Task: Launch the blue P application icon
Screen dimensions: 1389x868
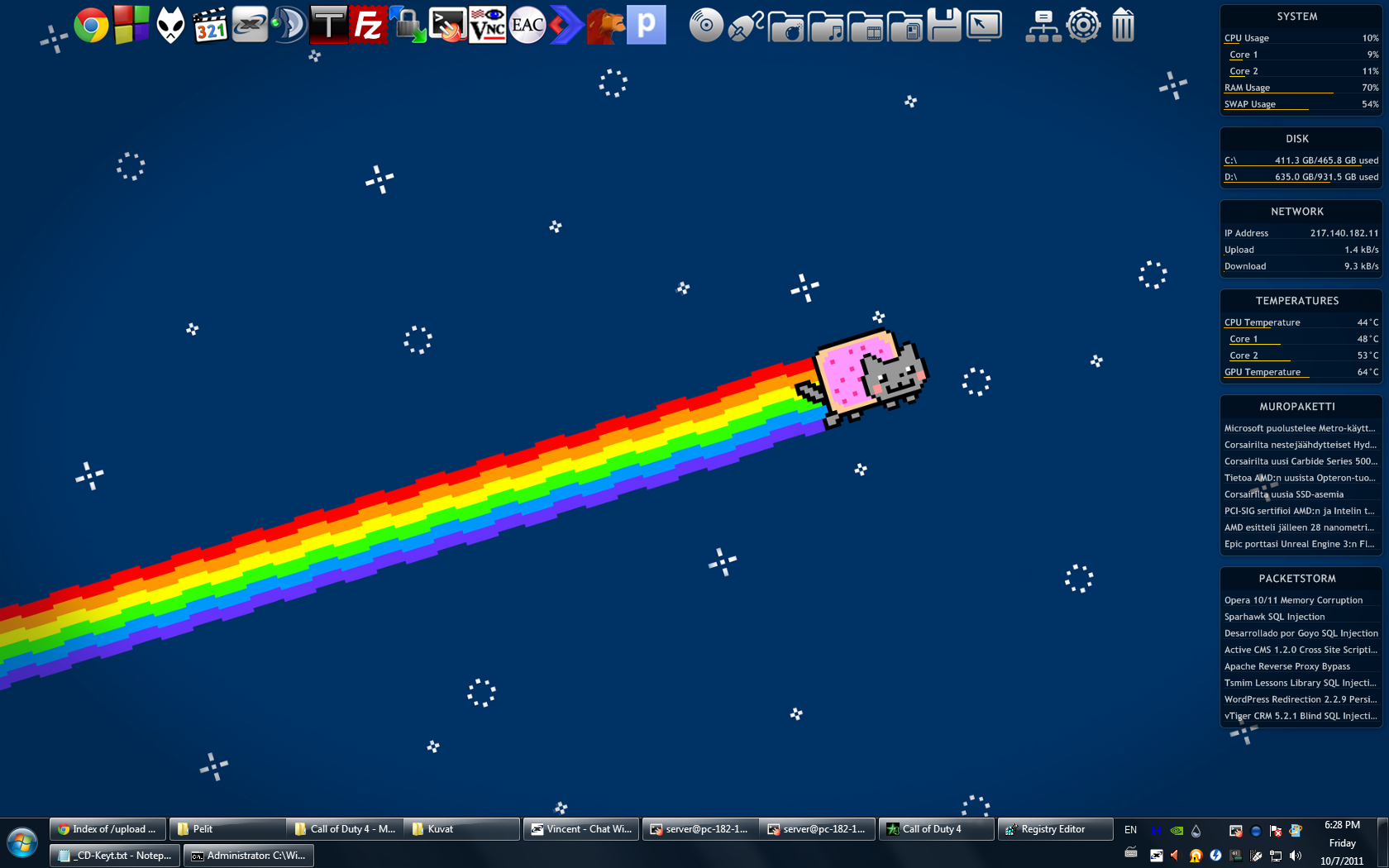Action: 647,25
